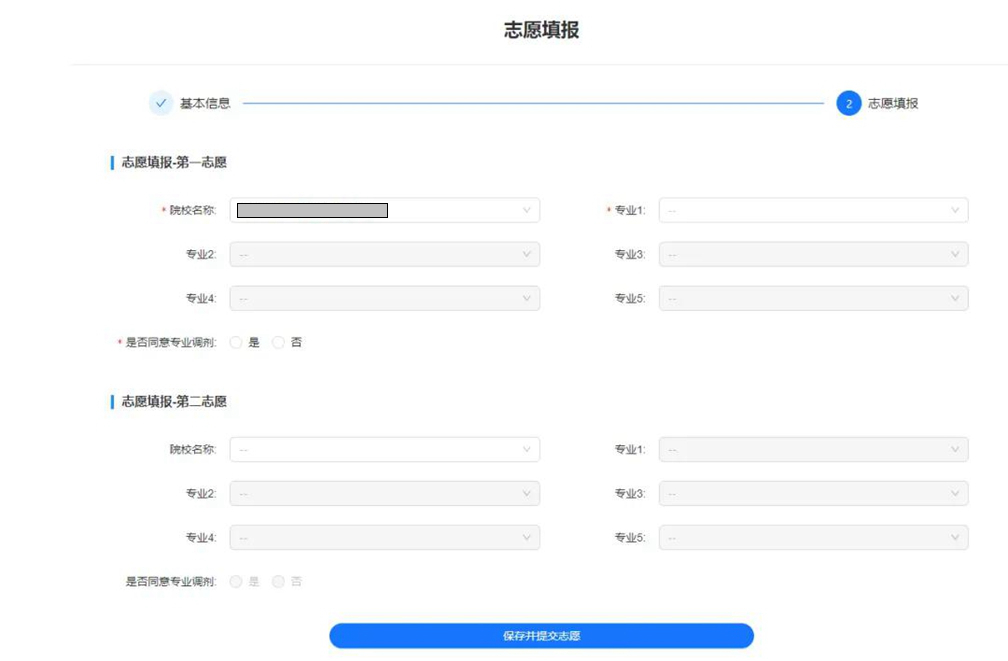Viewport: 1008px width, 661px height.
Task: Click the step 2 志愿填报 circle icon
Action: point(848,103)
